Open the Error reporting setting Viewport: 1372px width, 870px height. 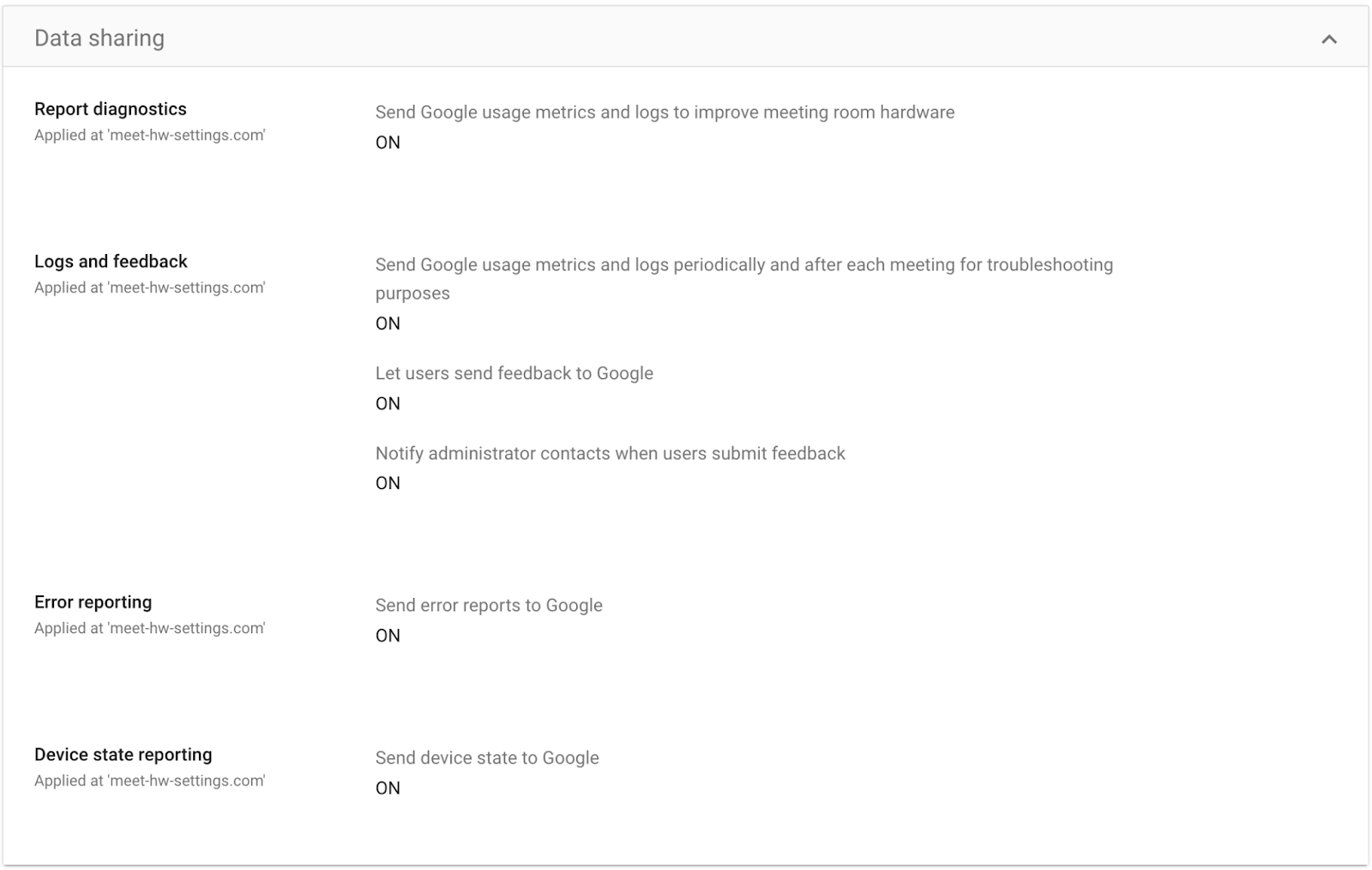93,602
